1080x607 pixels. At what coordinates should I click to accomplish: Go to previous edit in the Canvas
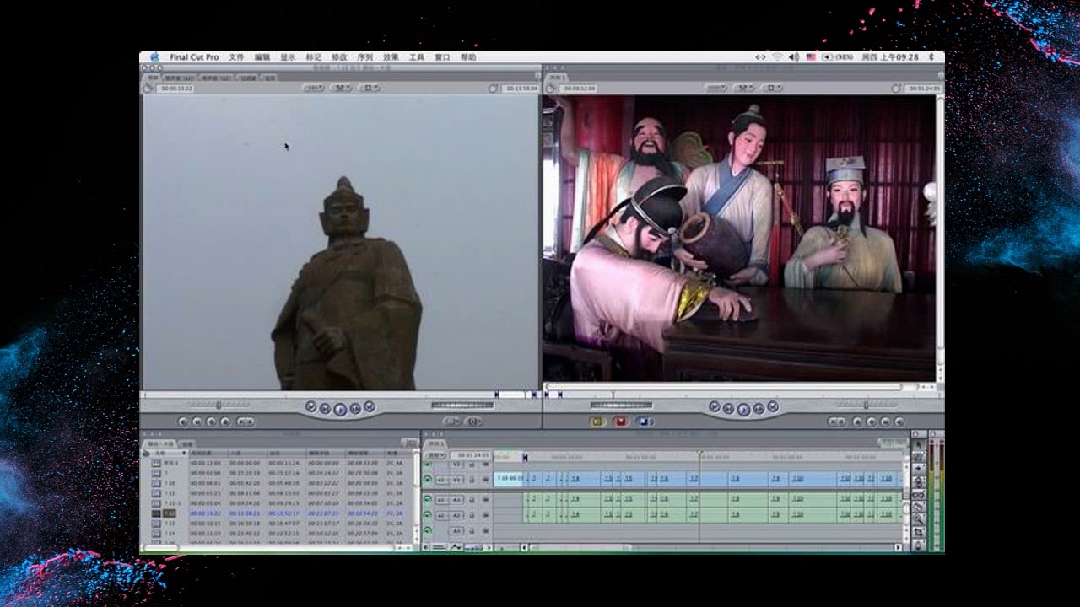coord(714,407)
